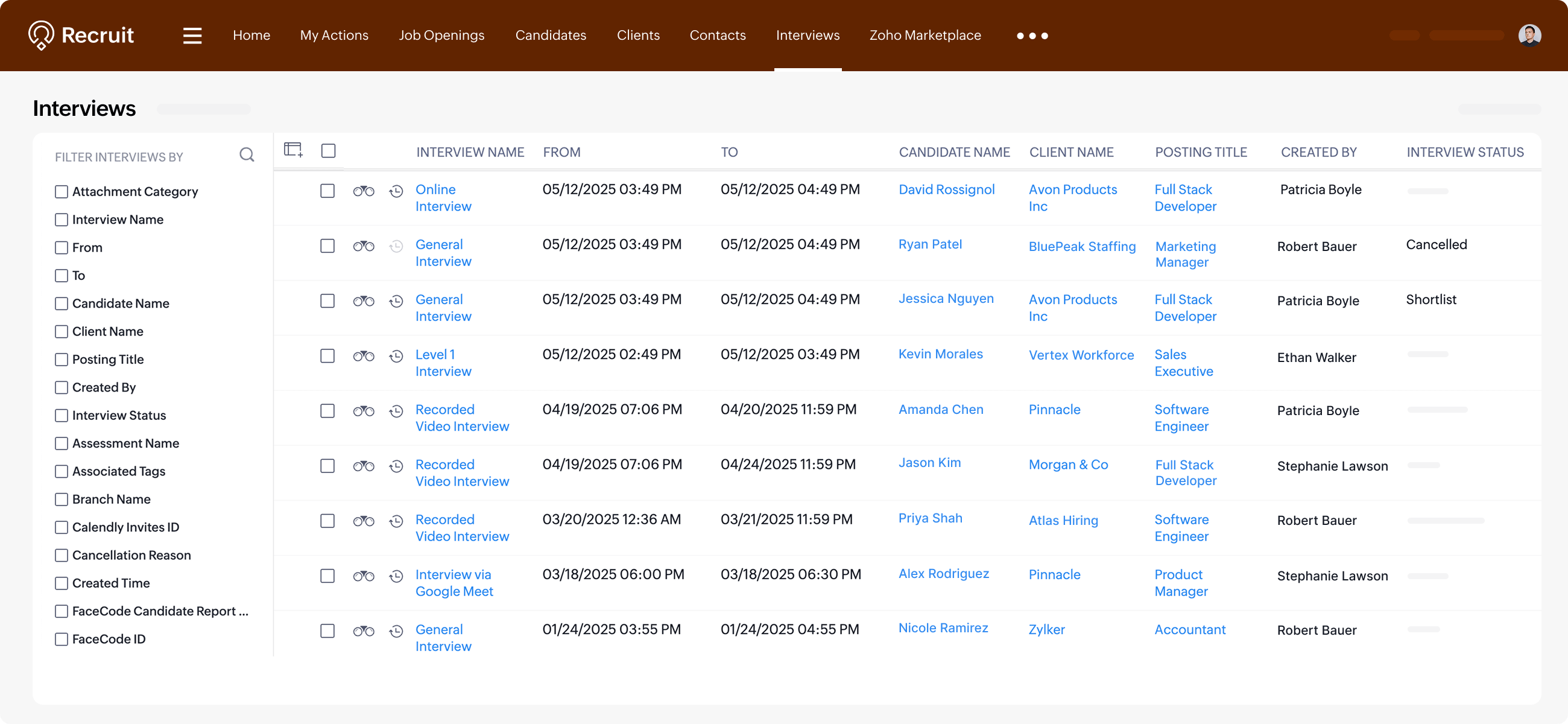
Task: Open the user profile avatar
Action: pos(1529,36)
